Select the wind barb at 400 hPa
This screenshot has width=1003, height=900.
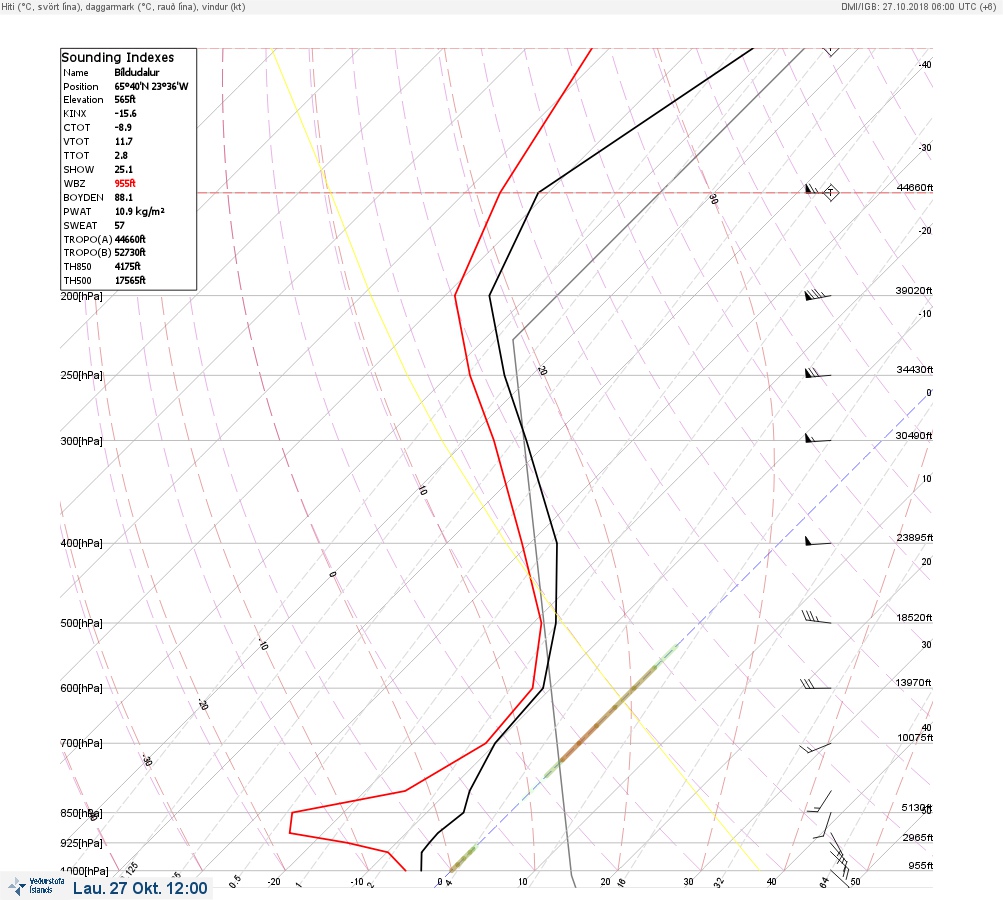(x=817, y=542)
